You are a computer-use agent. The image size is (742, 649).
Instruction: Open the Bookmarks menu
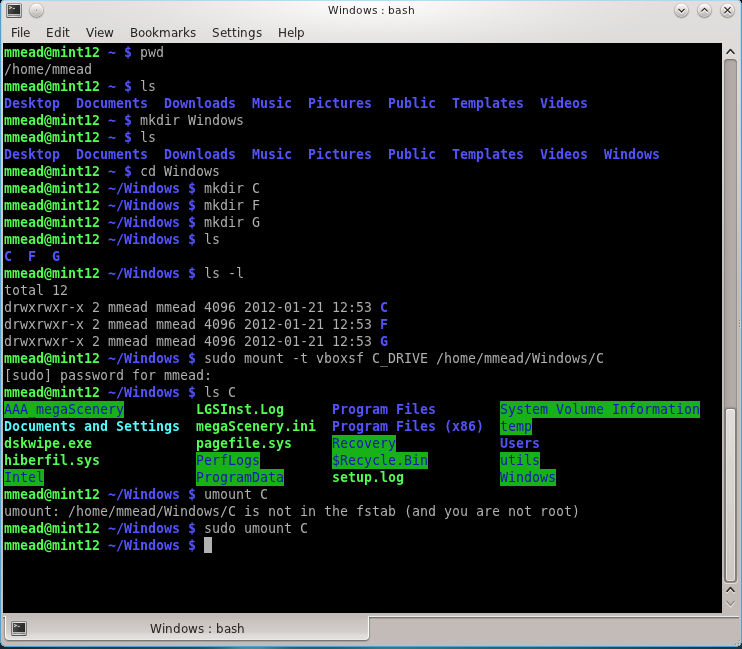162,33
